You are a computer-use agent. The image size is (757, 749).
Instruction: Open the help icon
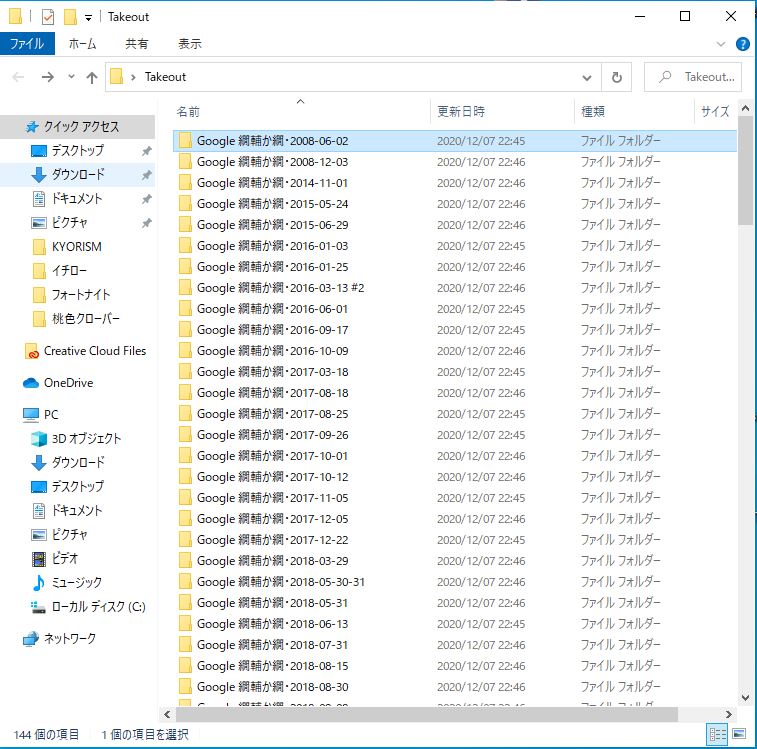pyautogui.click(x=743, y=44)
